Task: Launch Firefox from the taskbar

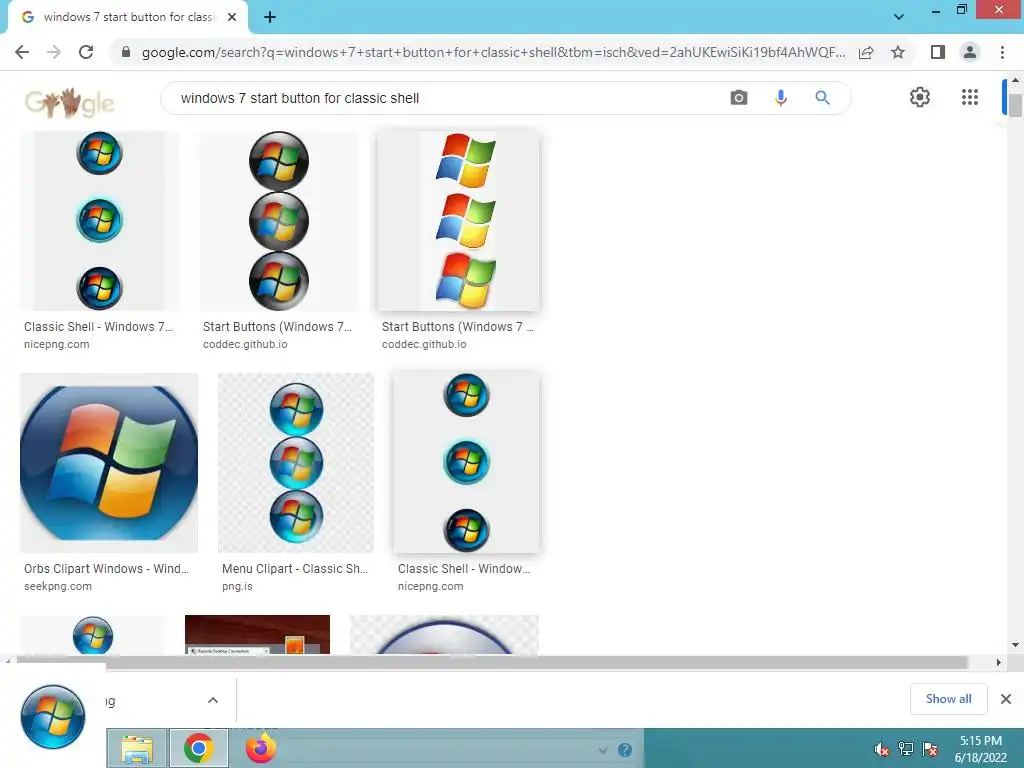Action: pos(261,748)
